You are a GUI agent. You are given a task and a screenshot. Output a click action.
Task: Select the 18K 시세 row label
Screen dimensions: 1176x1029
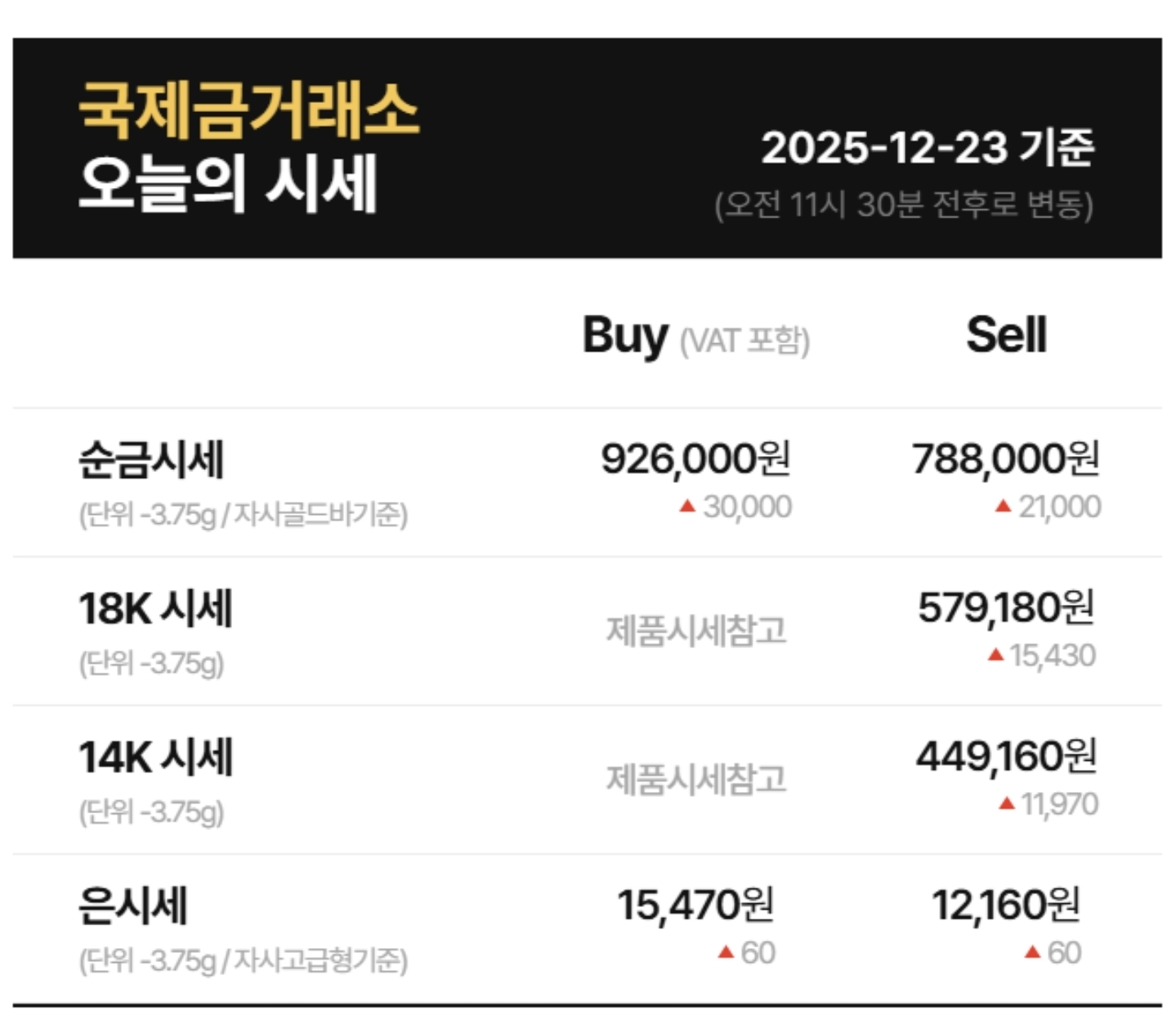pyautogui.click(x=155, y=609)
